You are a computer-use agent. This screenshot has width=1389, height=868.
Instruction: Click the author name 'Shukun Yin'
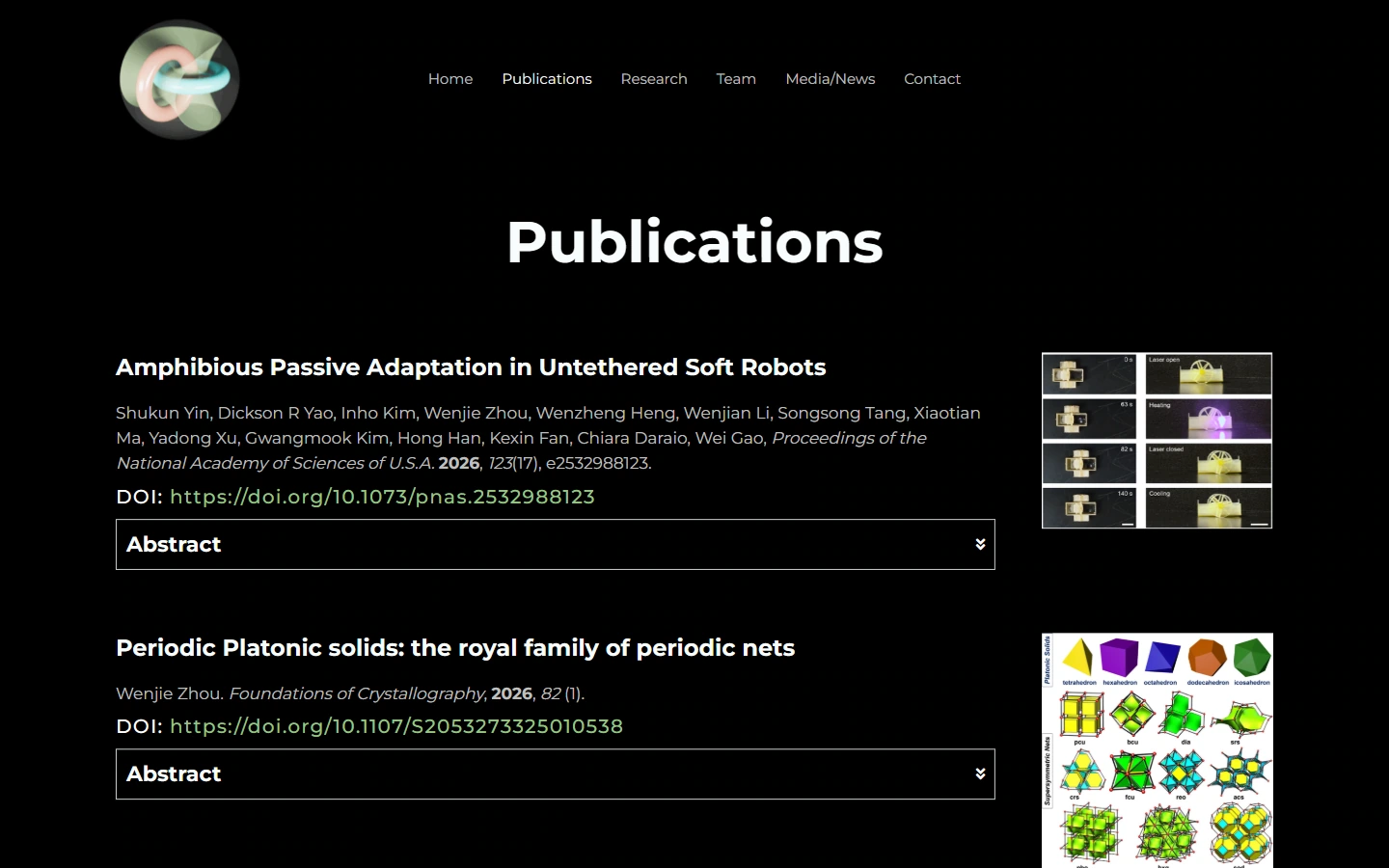[162, 413]
